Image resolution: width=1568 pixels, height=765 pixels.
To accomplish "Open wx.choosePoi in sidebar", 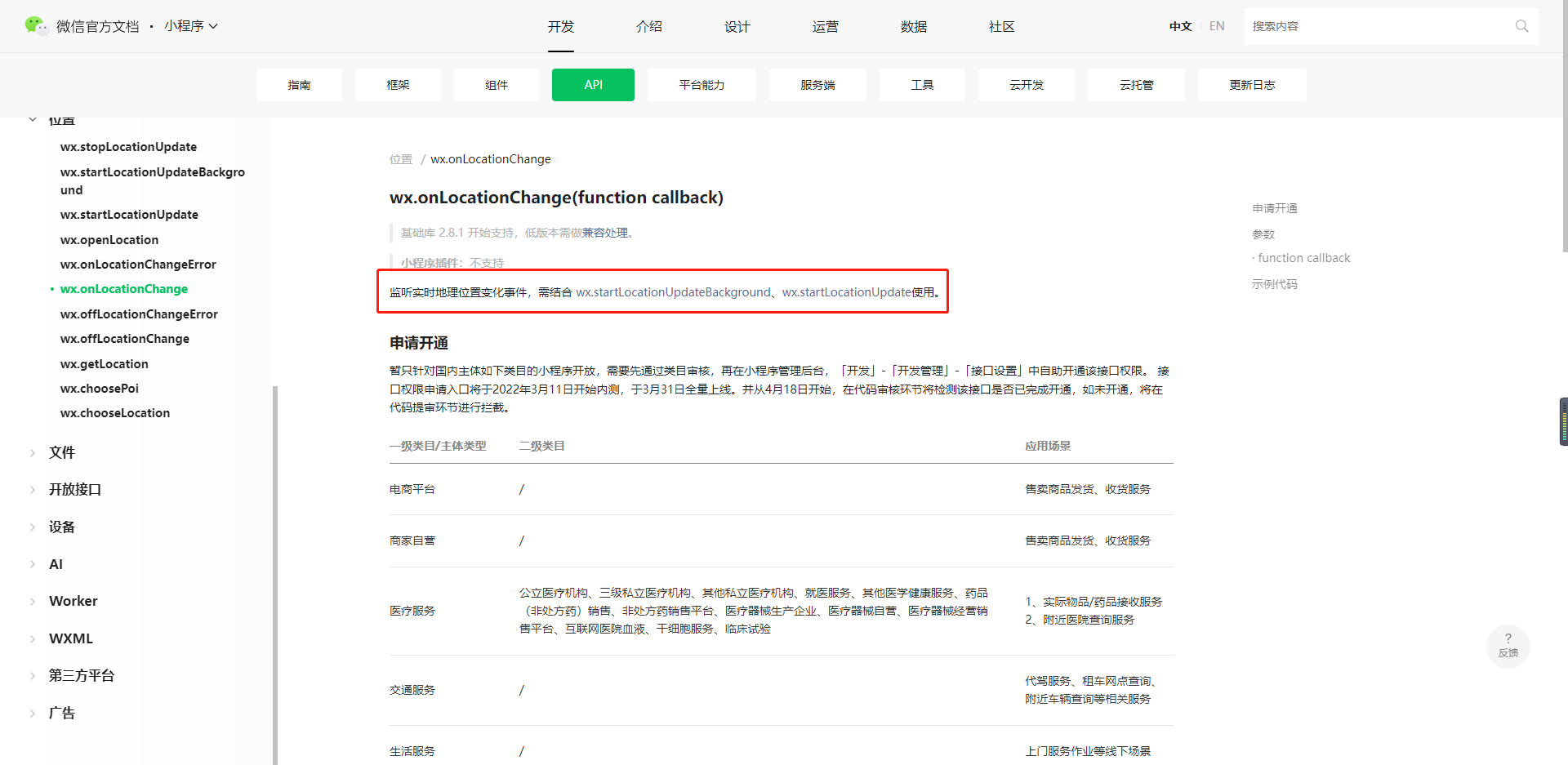I will (x=100, y=389).
